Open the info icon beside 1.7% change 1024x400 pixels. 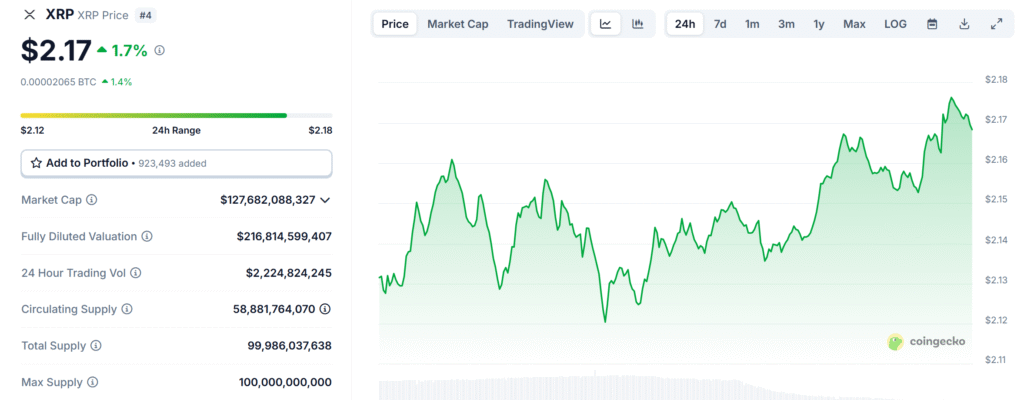[x=159, y=50]
